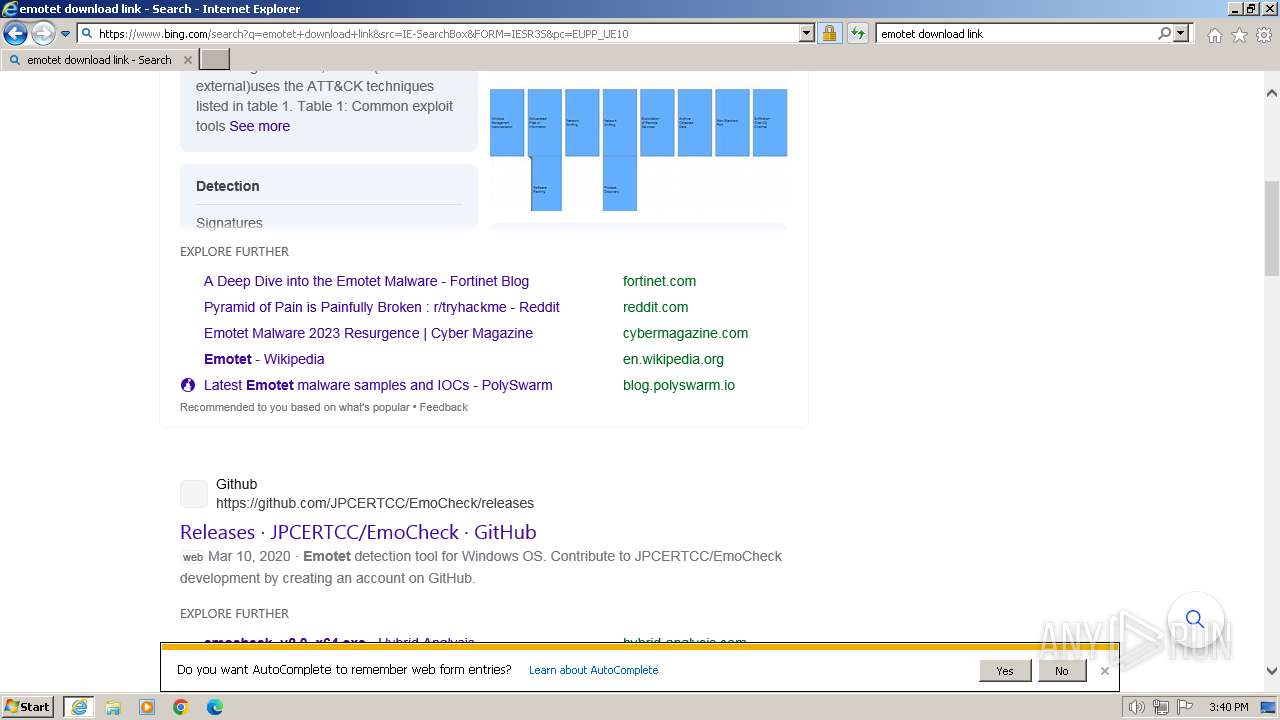Image resolution: width=1280 pixels, height=720 pixels.
Task: Click the security lock icon
Action: click(829, 33)
